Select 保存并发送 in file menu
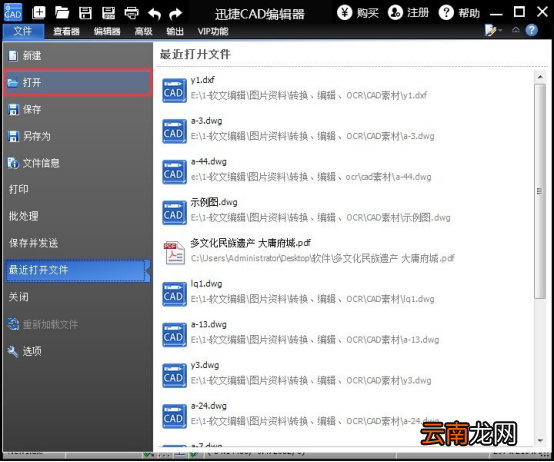The width and height of the screenshot is (554, 462). [x=78, y=243]
